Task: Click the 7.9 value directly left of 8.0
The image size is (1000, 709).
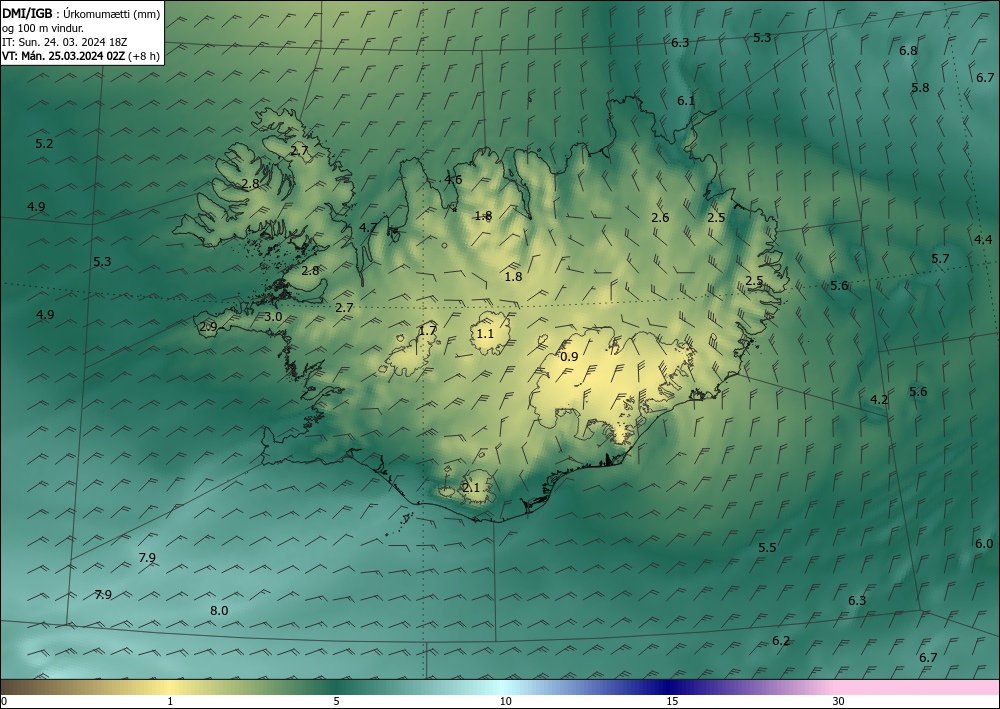Action: 103,595
